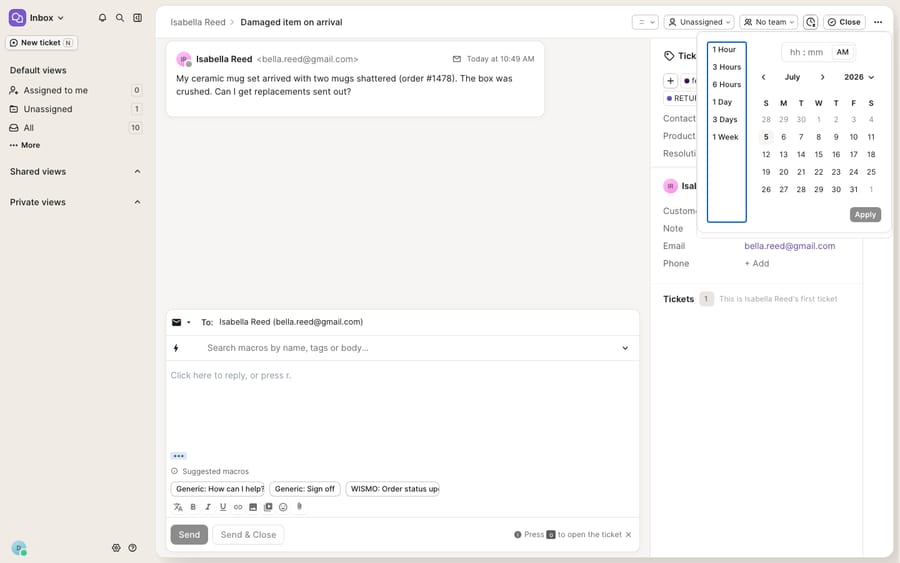Open the Unassigned assignee dropdown
Screen dimensions: 900x563
point(699,22)
